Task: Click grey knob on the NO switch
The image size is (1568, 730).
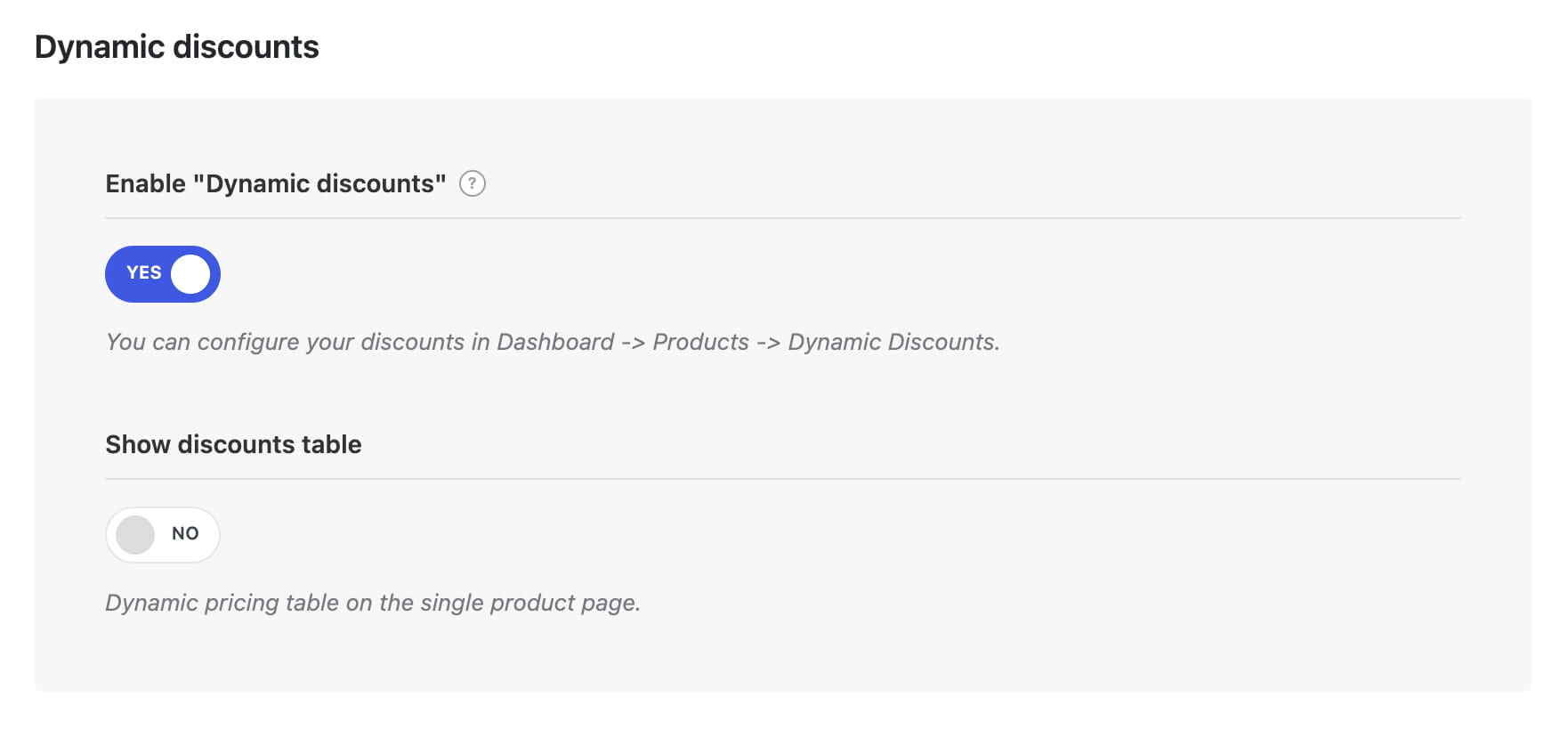Action: pos(135,535)
